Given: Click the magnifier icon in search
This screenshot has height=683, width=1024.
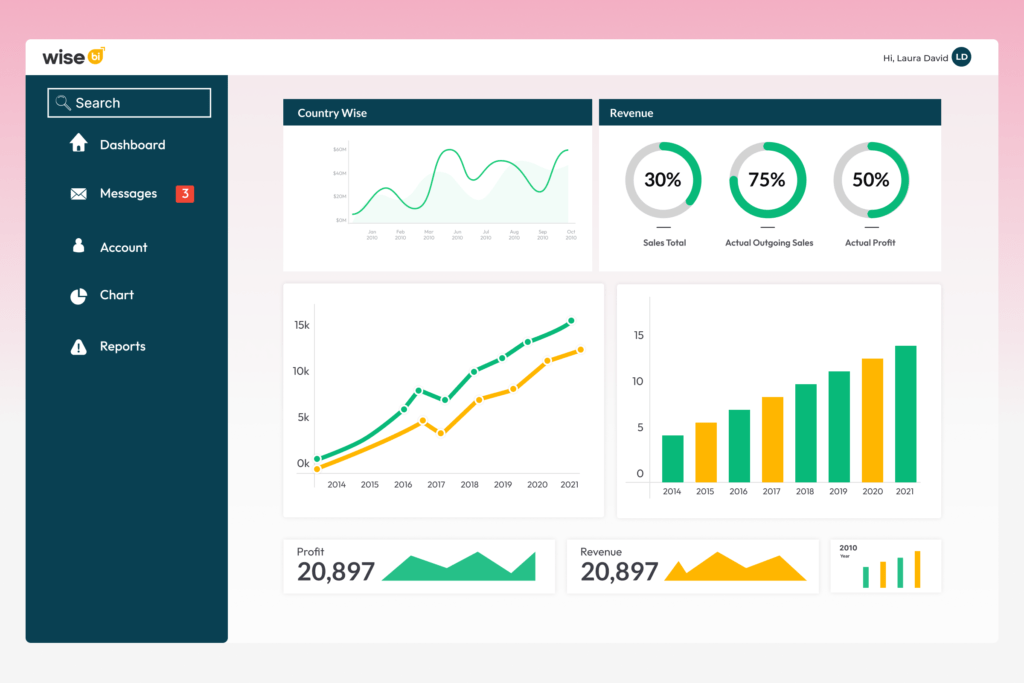Looking at the screenshot, I should pos(63,102).
